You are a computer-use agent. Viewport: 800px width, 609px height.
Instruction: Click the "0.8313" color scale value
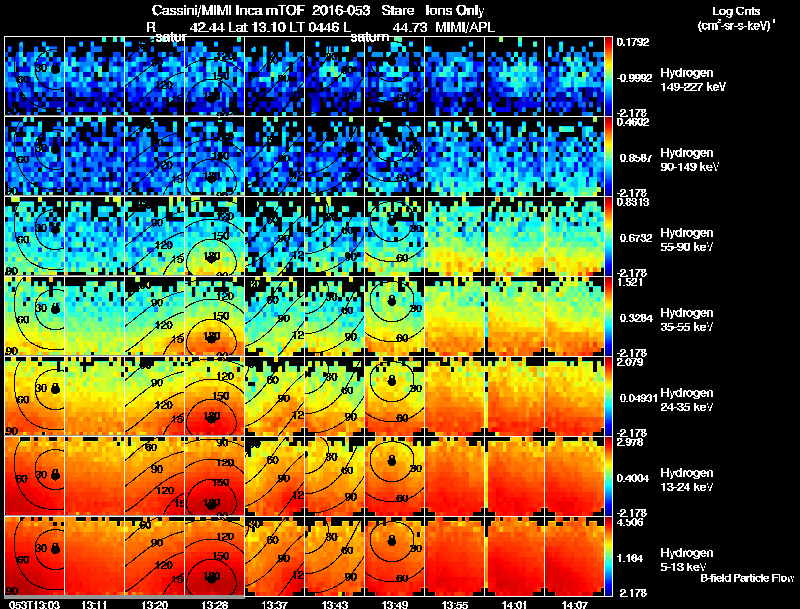(x=633, y=201)
